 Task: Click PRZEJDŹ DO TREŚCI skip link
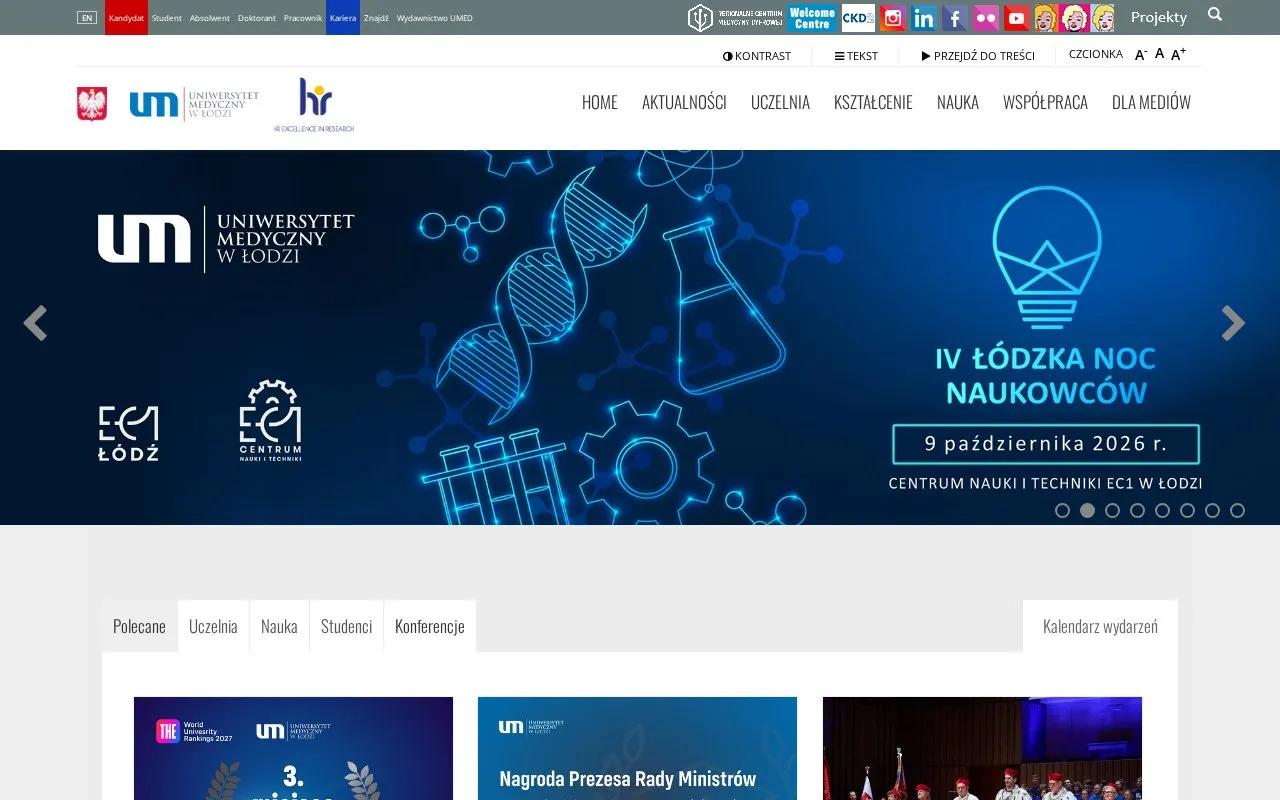[978, 56]
